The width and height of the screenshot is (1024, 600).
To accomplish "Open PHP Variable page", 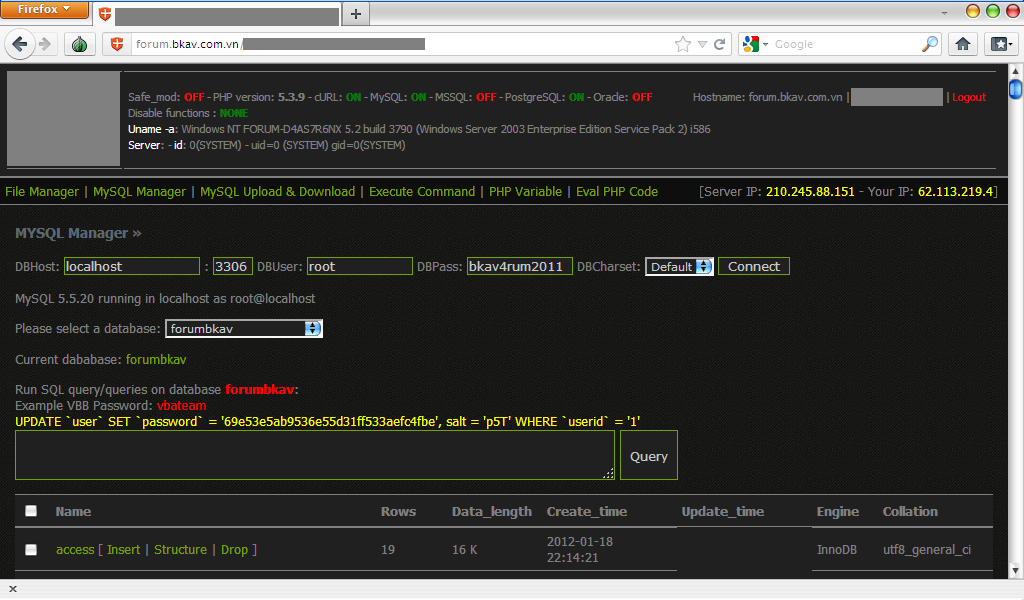I will click(x=525, y=192).
